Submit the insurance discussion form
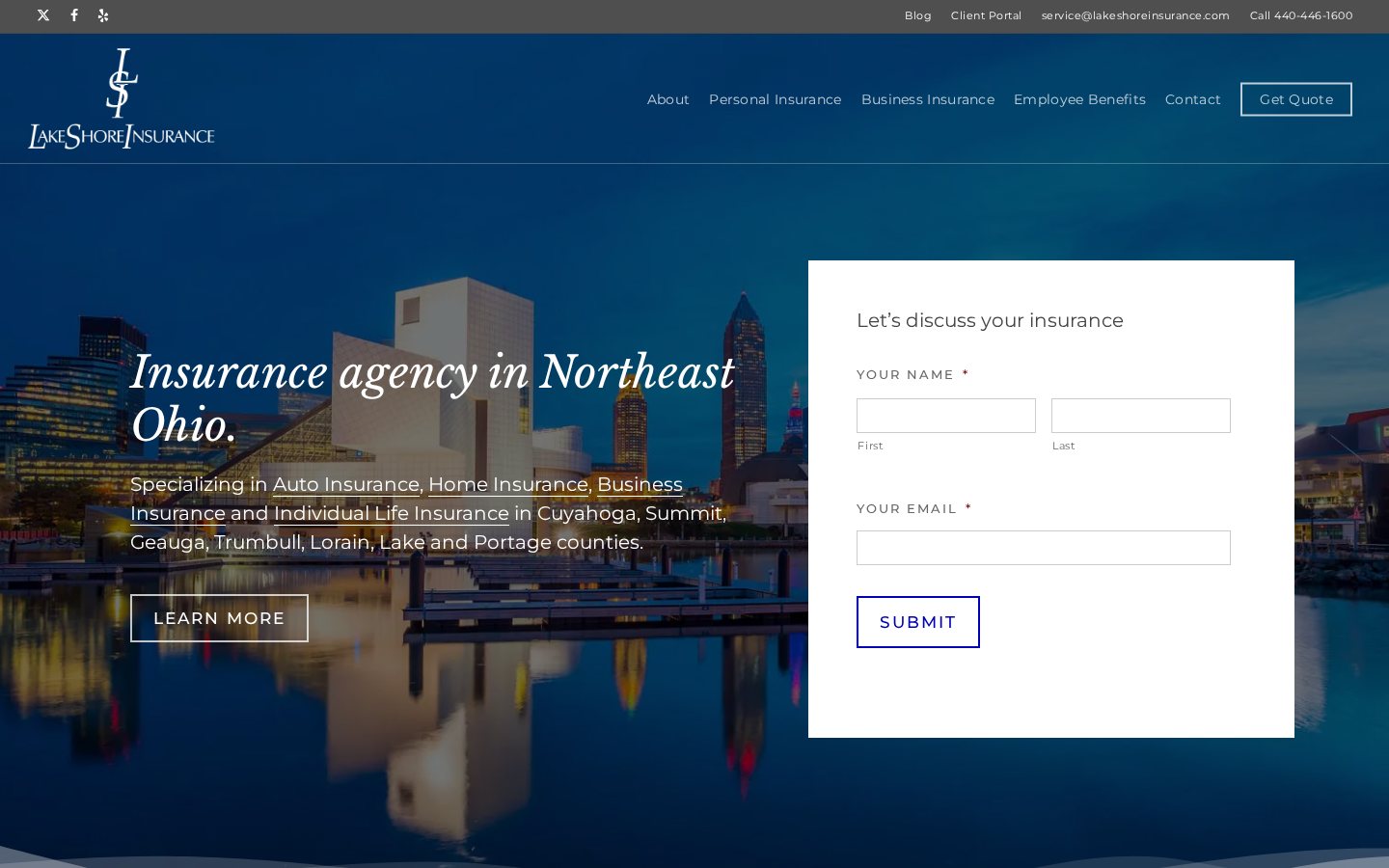1389x868 pixels. coord(918,622)
